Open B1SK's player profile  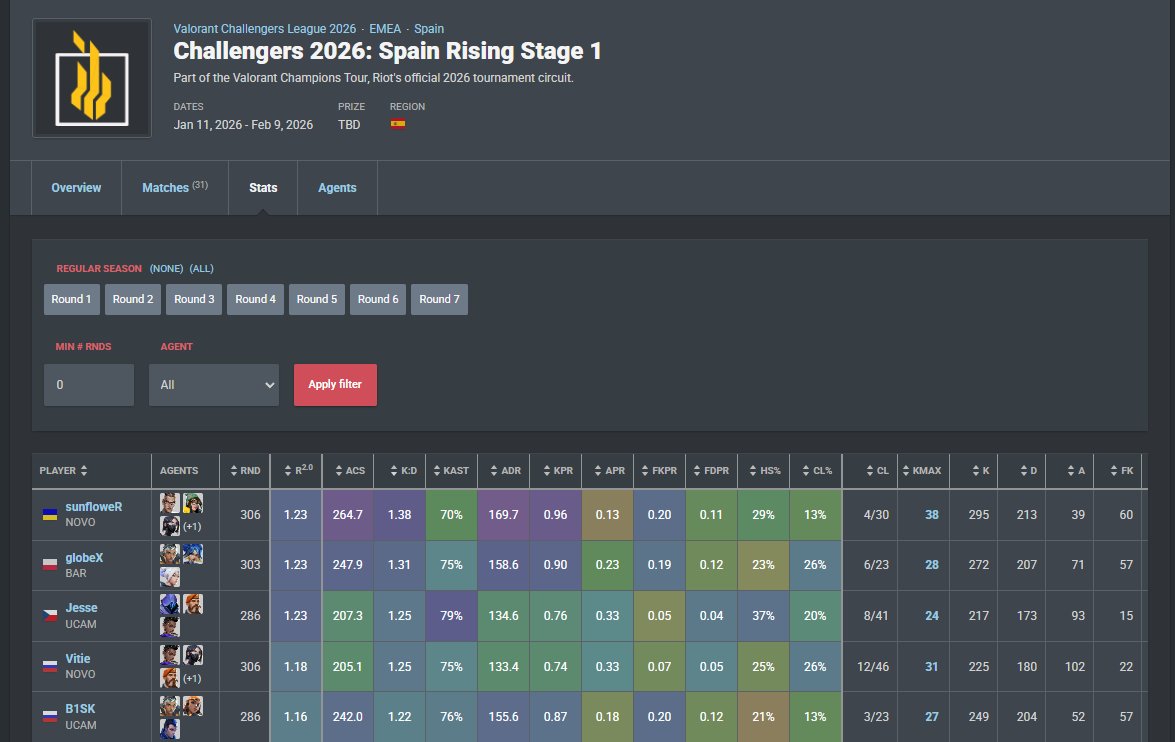tap(80, 709)
